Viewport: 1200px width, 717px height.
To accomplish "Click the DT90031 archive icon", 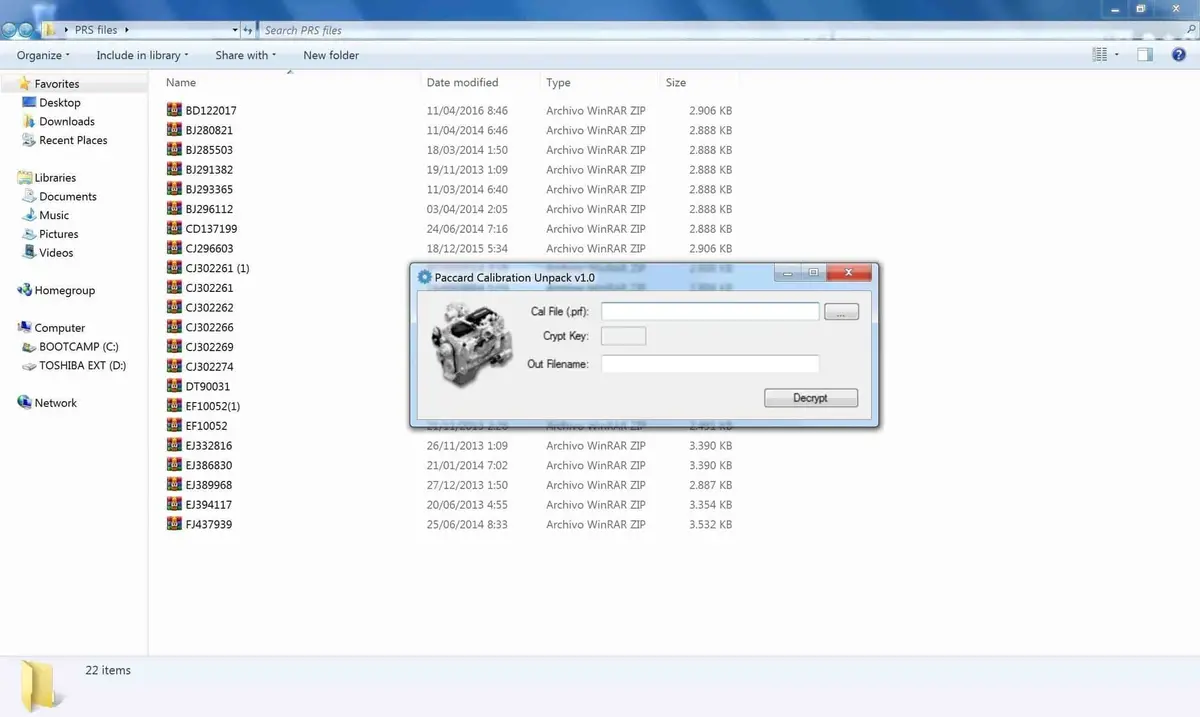I will [x=174, y=386].
